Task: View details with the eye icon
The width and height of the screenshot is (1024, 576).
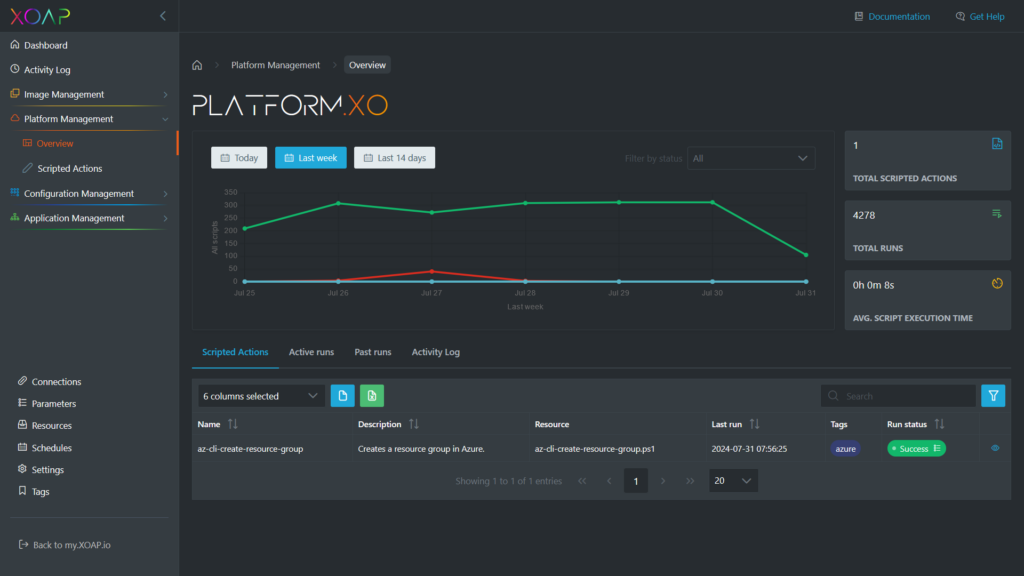Action: 995,449
